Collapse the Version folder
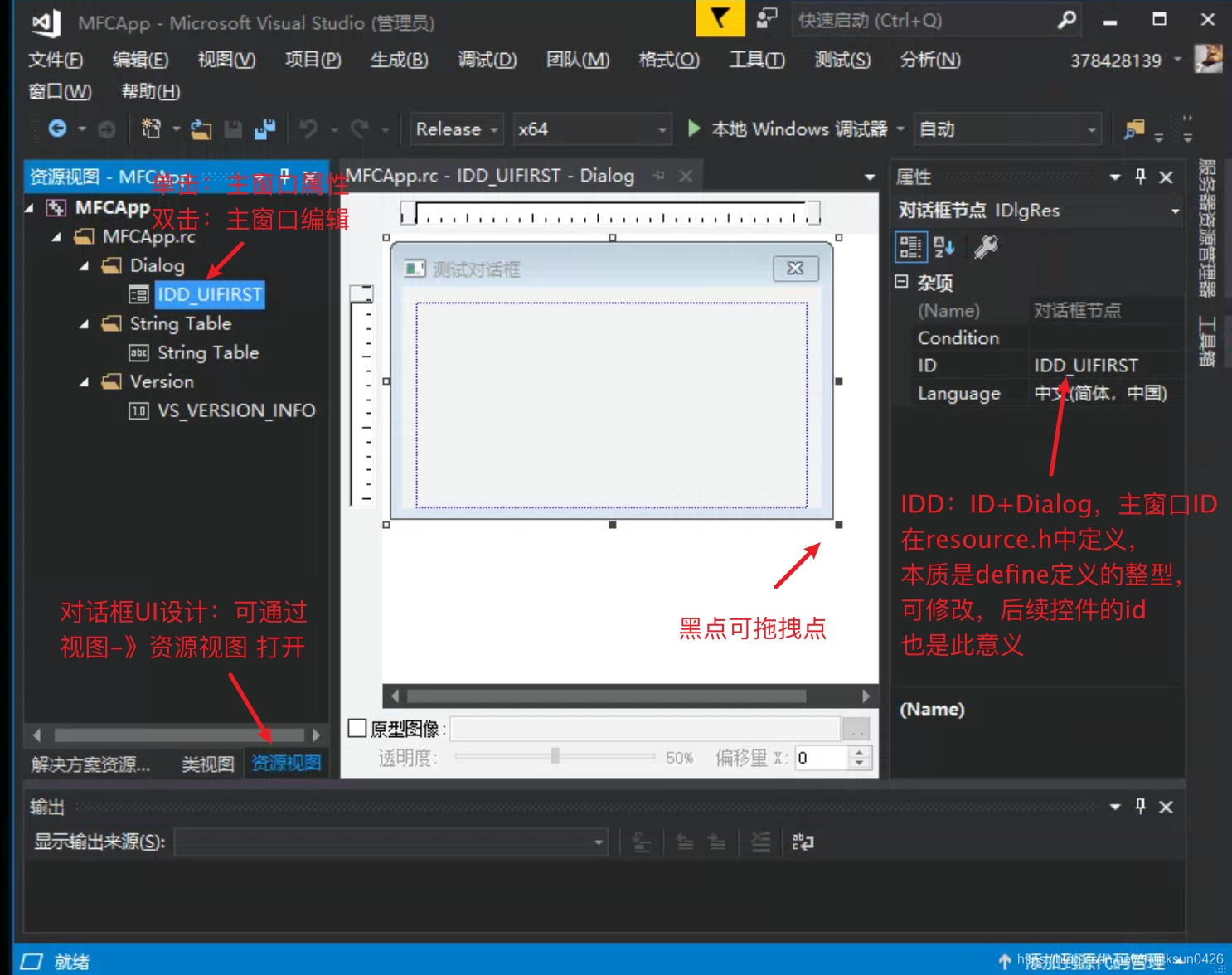Screen dimensions: 1232x975 click(x=84, y=382)
